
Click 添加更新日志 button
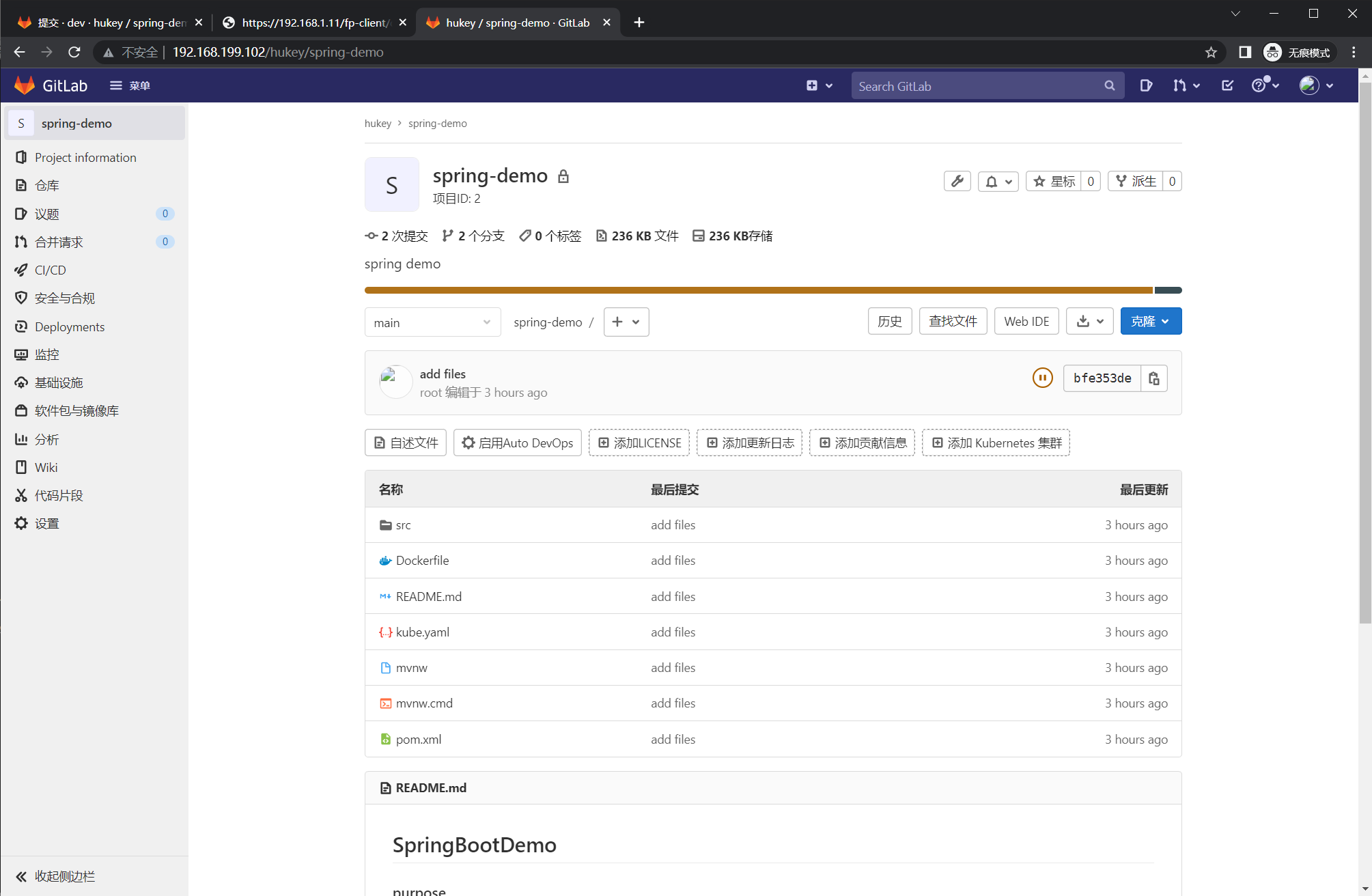coord(749,443)
